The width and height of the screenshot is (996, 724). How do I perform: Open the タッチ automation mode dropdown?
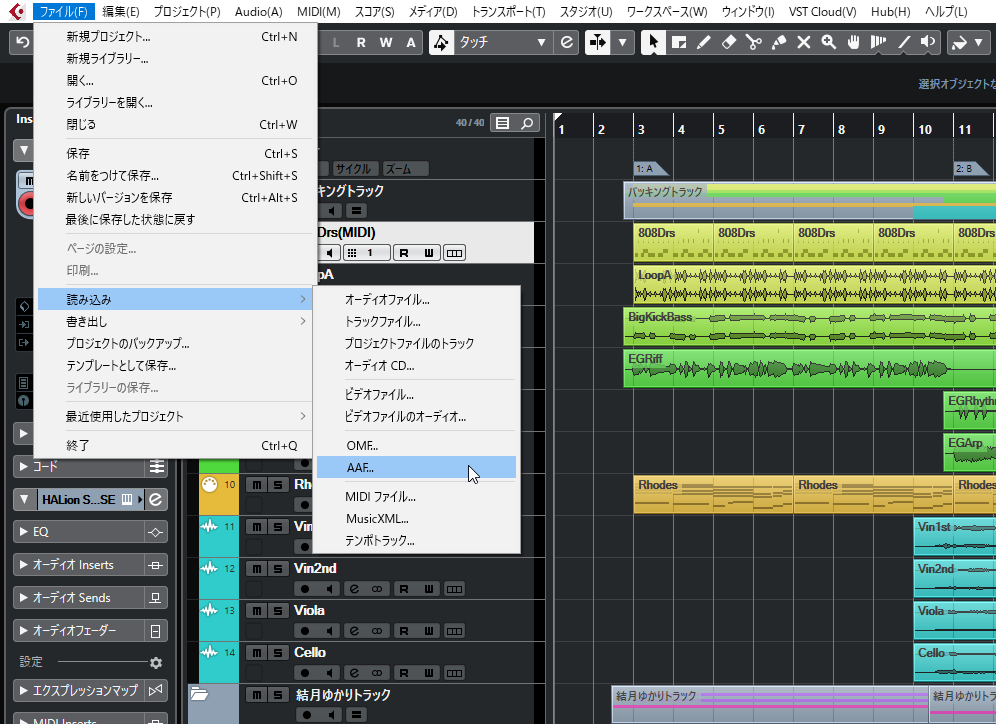tap(541, 43)
